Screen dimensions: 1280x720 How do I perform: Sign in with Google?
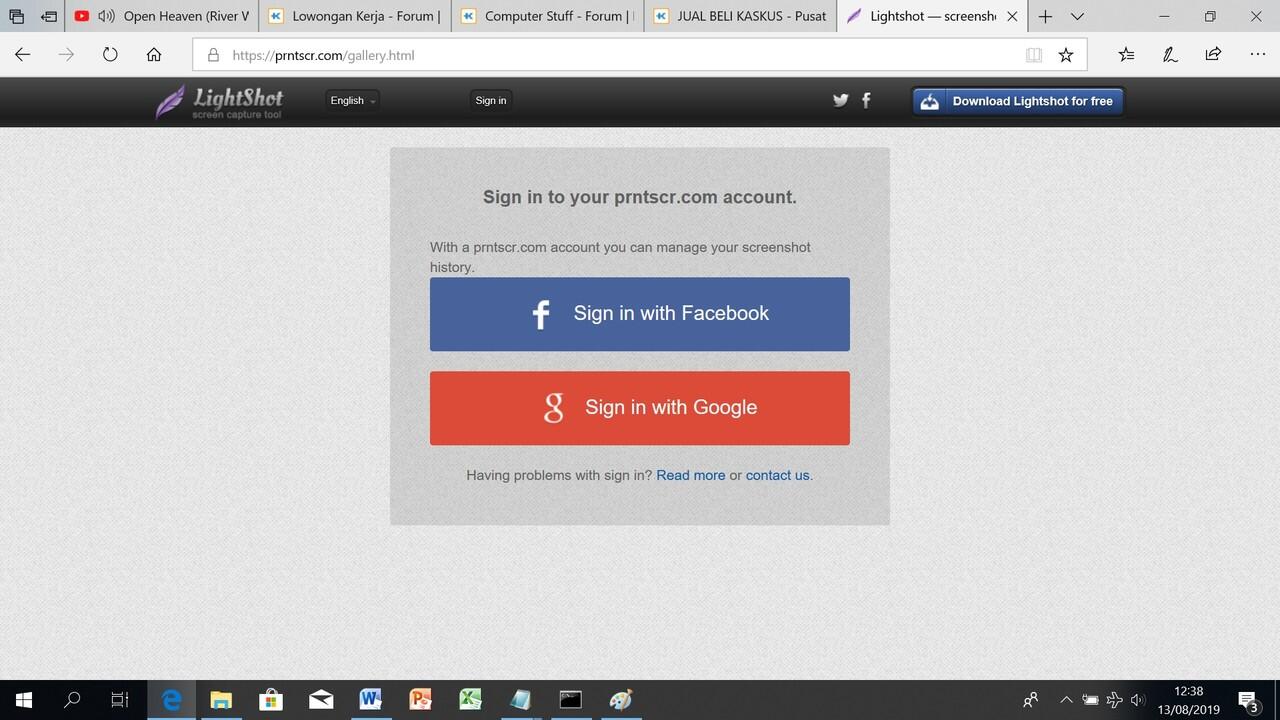coord(640,408)
